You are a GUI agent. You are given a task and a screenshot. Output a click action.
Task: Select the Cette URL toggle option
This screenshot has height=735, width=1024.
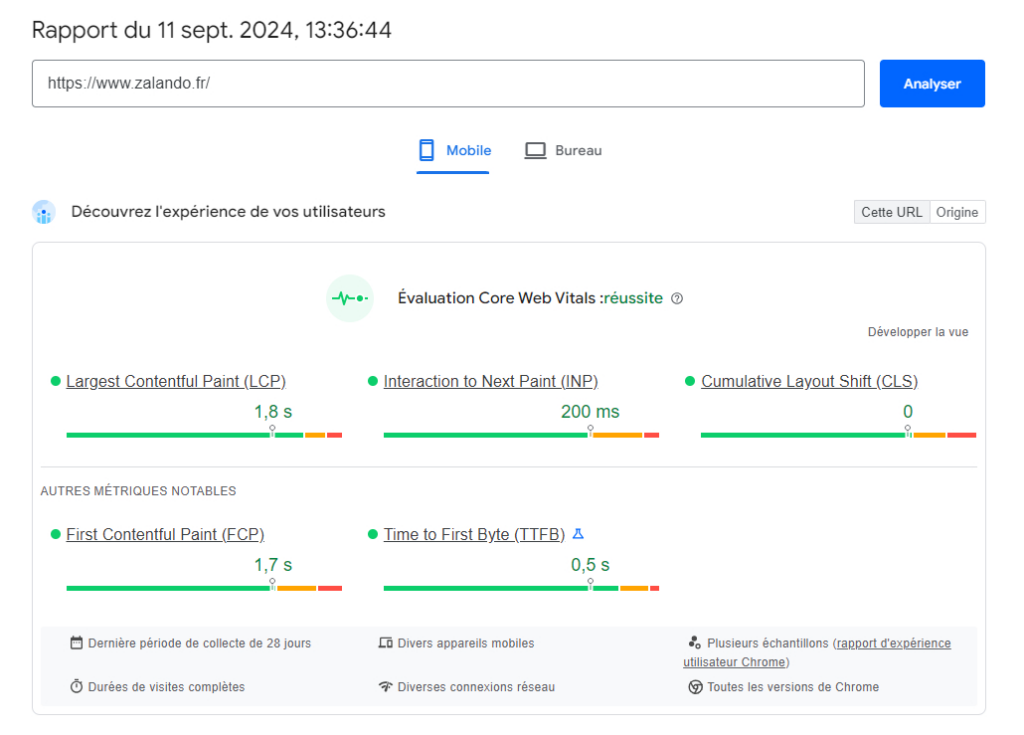891,212
